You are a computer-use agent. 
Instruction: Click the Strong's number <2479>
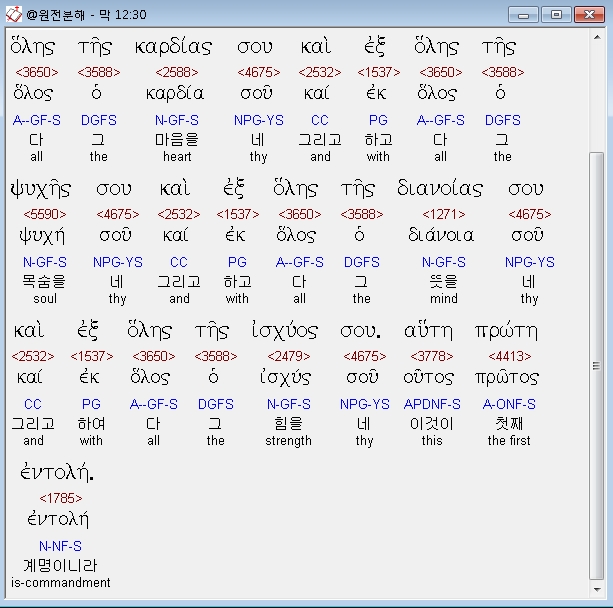(x=289, y=356)
